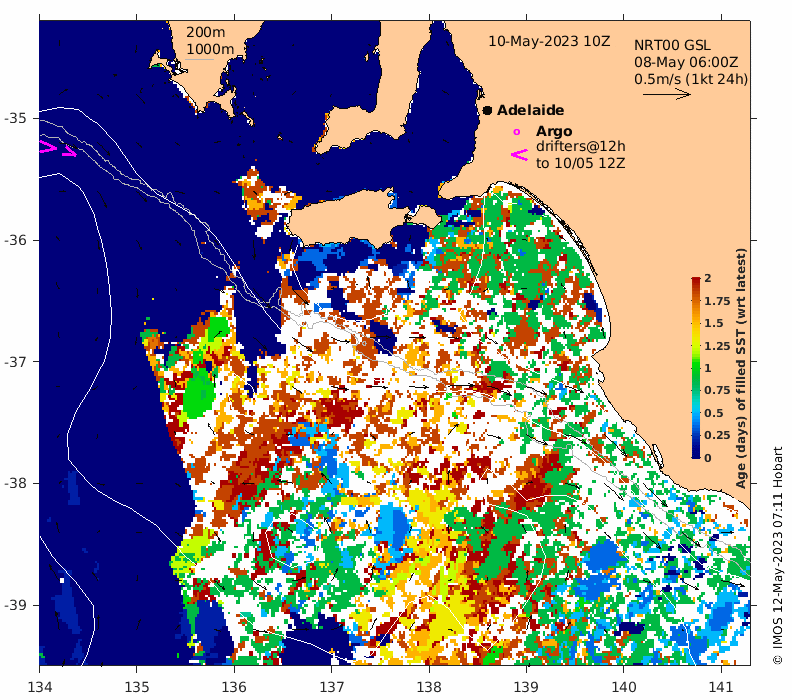Viewport: 792px width, 700px height.
Task: Click the 'Adelaide' city label
Action: pyautogui.click(x=530, y=110)
